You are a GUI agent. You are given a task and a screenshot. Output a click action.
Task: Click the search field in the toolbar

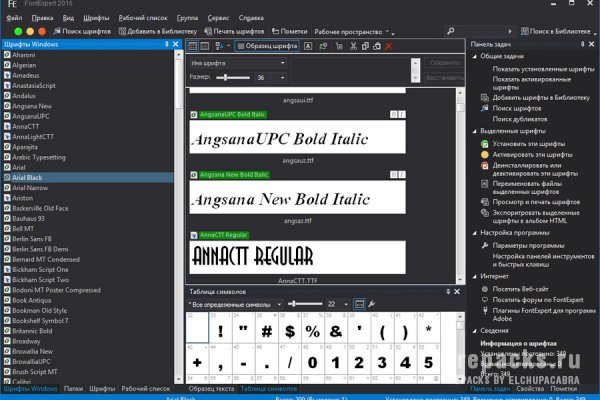point(478,31)
